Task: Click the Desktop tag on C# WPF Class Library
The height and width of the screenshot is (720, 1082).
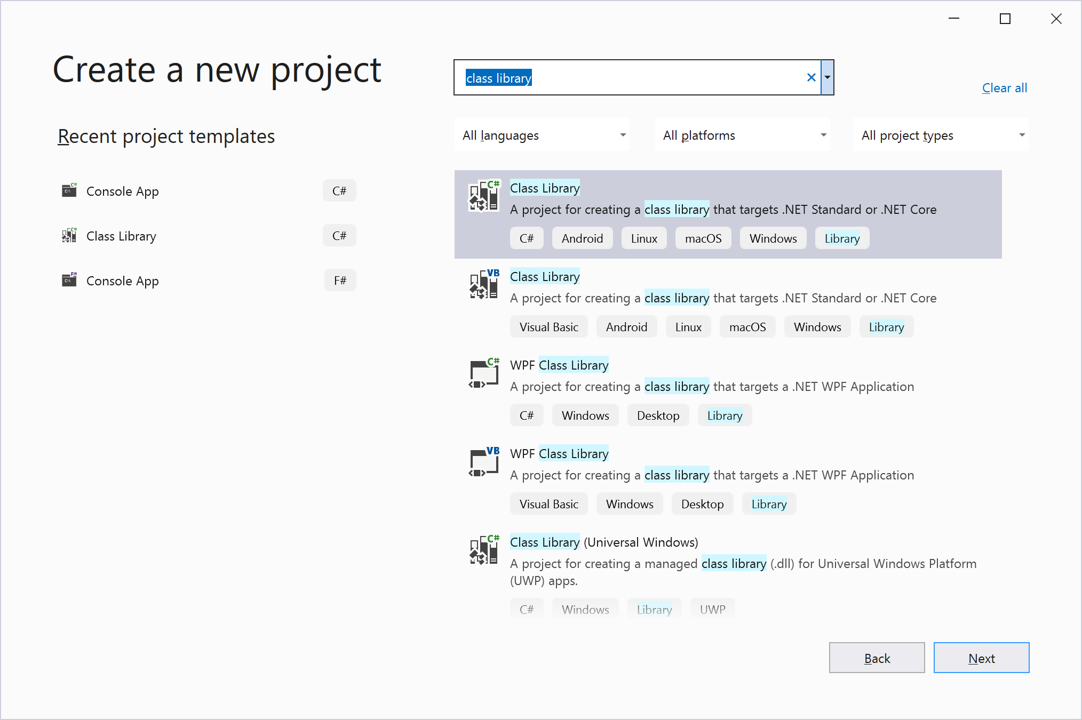Action: (x=658, y=415)
